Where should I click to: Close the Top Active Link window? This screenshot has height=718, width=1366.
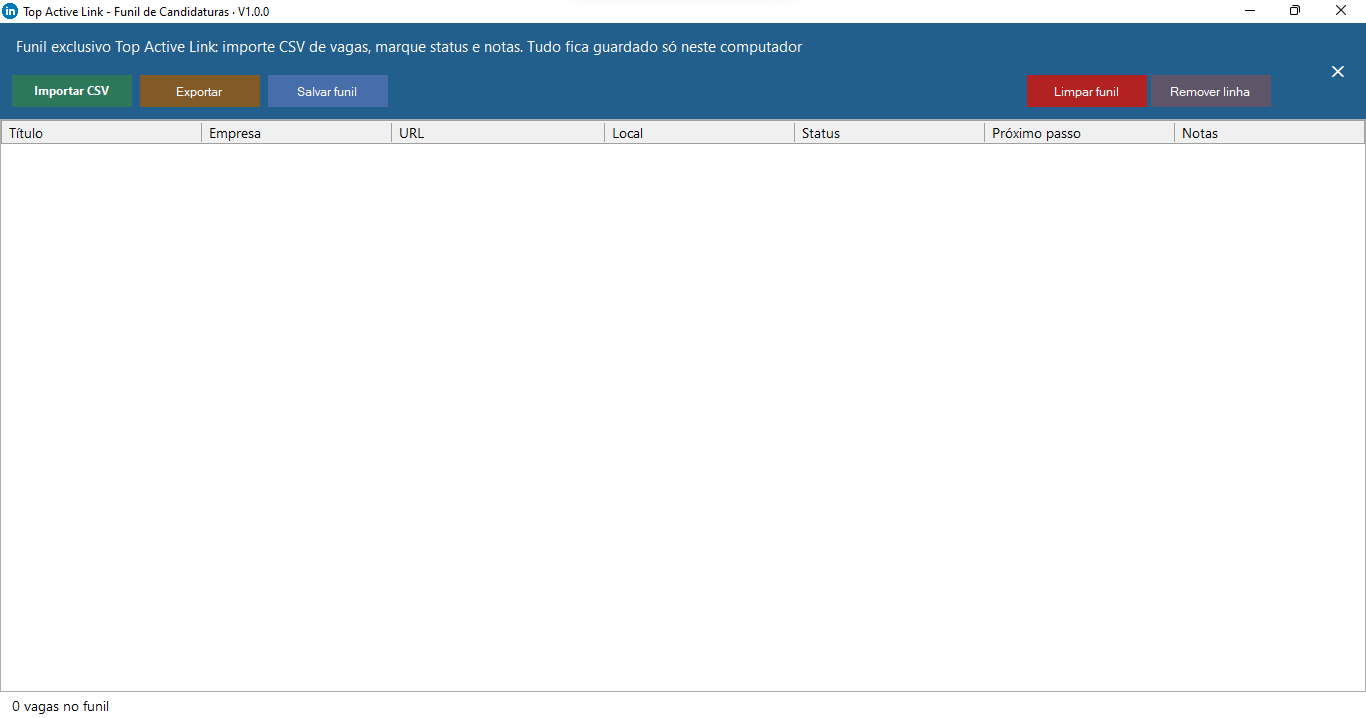[x=1342, y=11]
